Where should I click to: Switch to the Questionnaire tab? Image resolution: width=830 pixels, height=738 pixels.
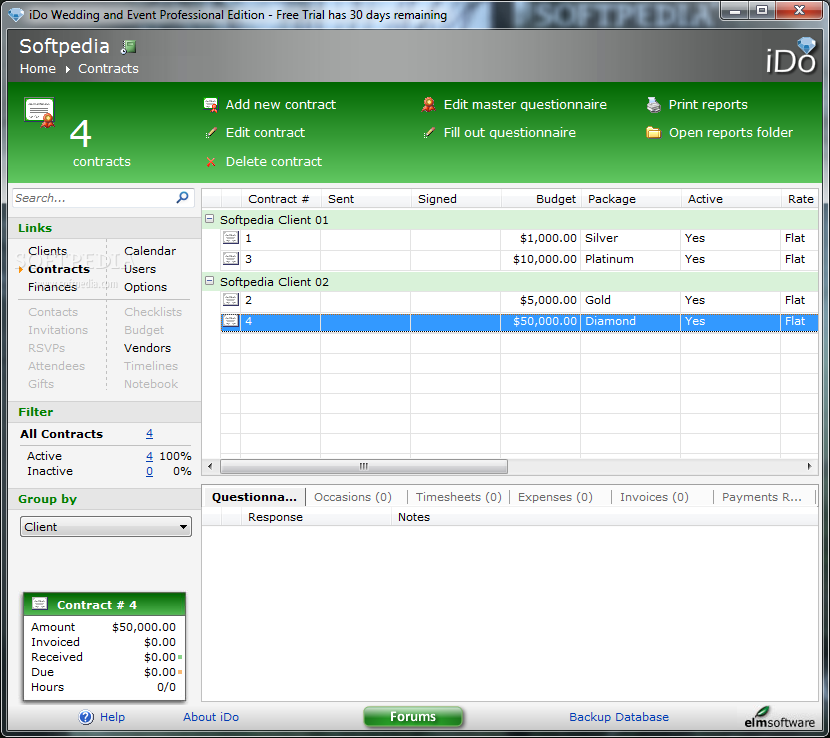pos(254,497)
